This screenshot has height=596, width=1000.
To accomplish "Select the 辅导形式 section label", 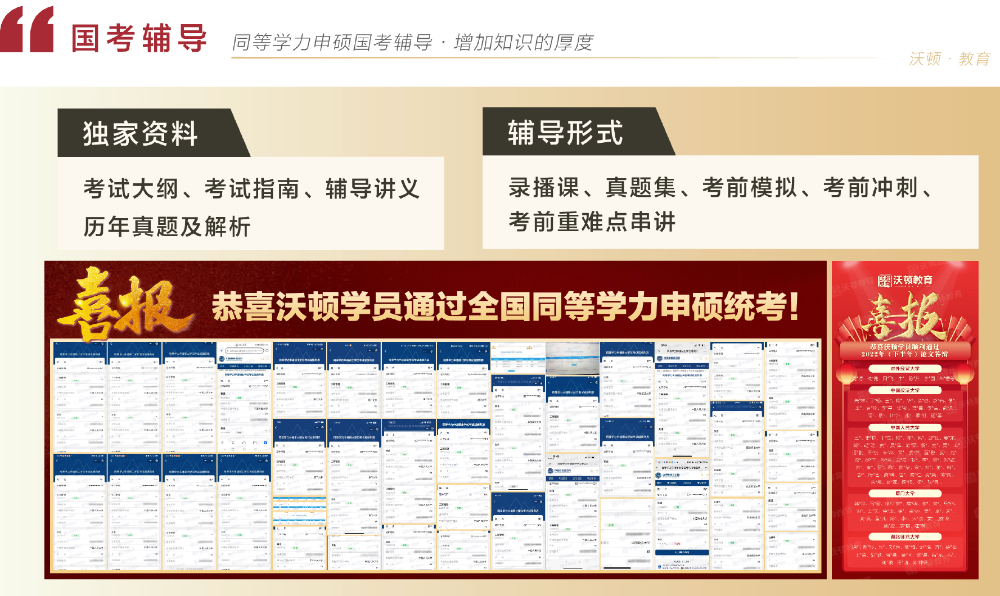I will tap(565, 133).
